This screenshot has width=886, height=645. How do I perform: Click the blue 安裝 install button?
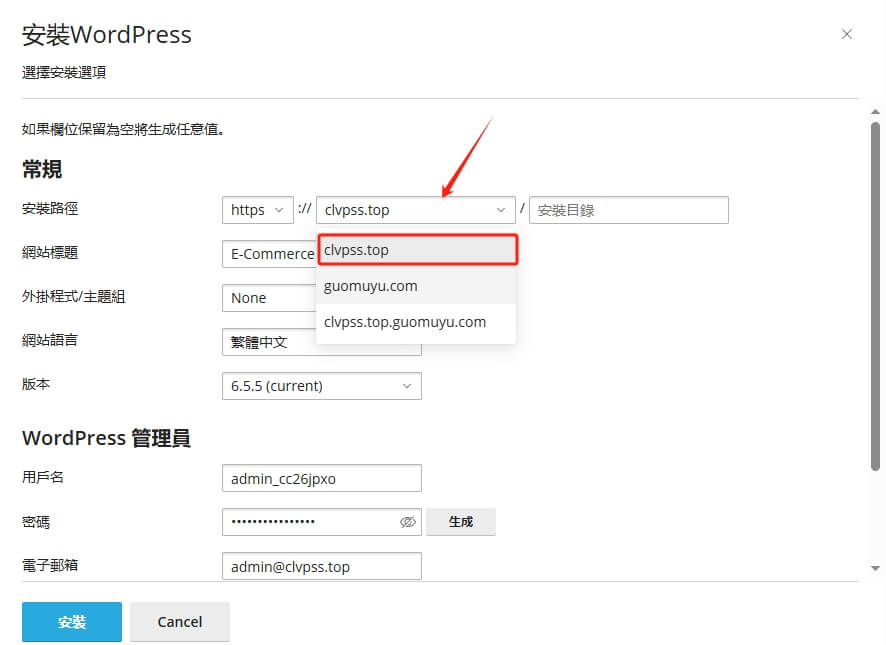click(x=71, y=621)
